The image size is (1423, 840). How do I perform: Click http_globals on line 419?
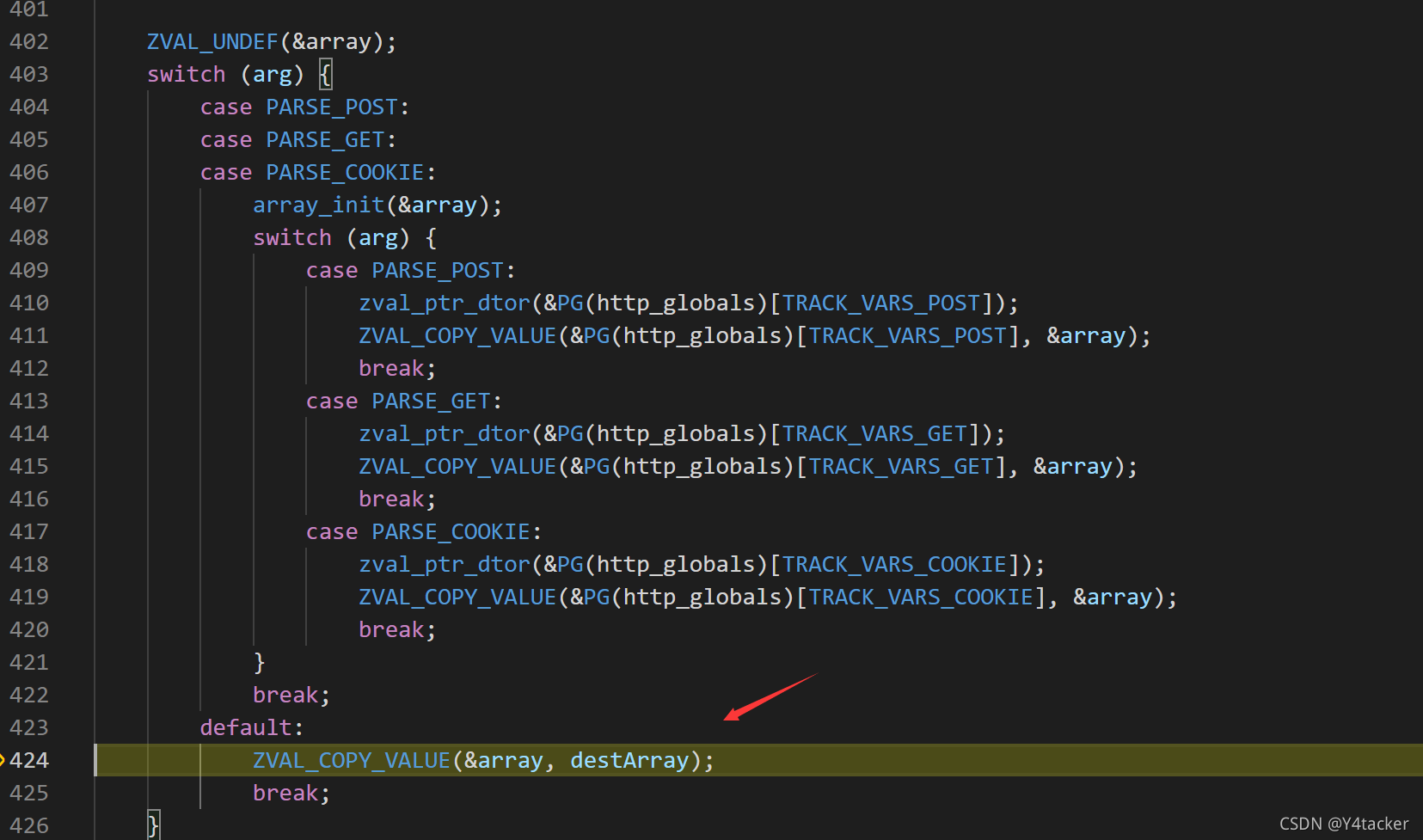pos(702,597)
